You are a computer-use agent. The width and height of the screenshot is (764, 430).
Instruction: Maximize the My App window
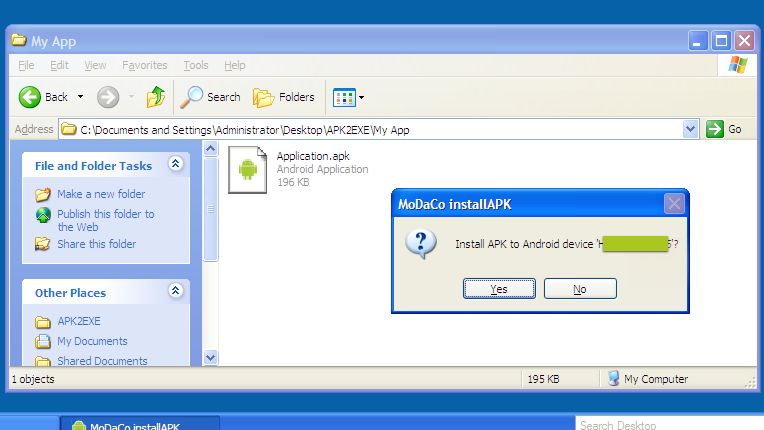(721, 40)
